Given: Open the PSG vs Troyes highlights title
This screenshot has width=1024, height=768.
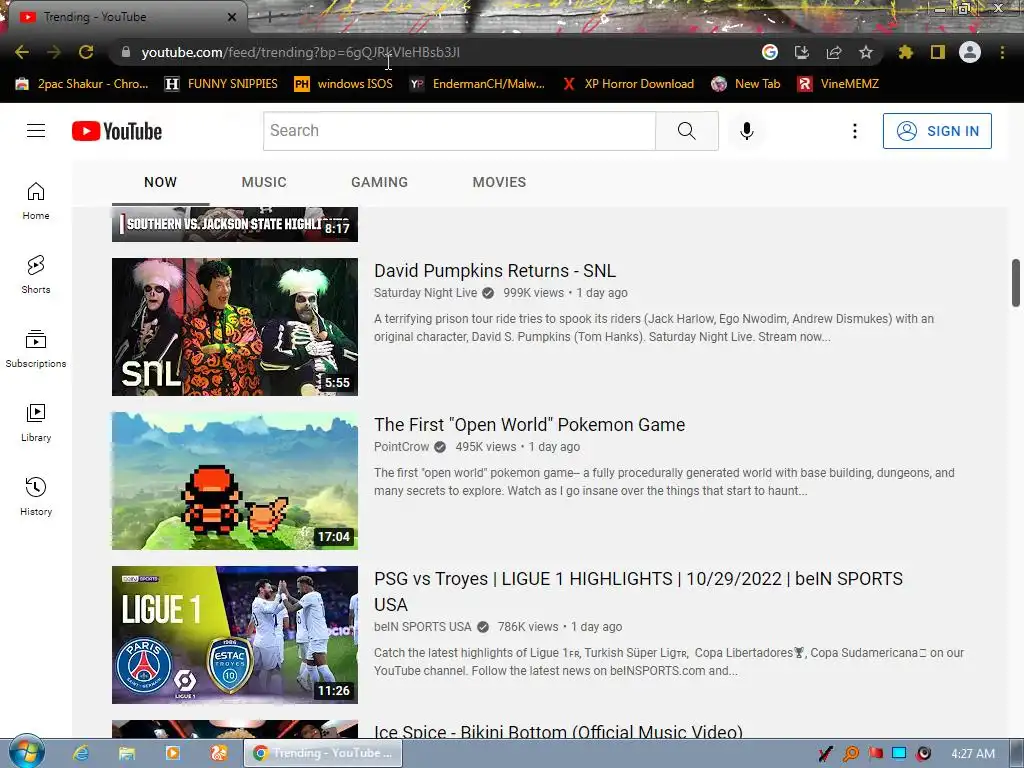Looking at the screenshot, I should (638, 591).
